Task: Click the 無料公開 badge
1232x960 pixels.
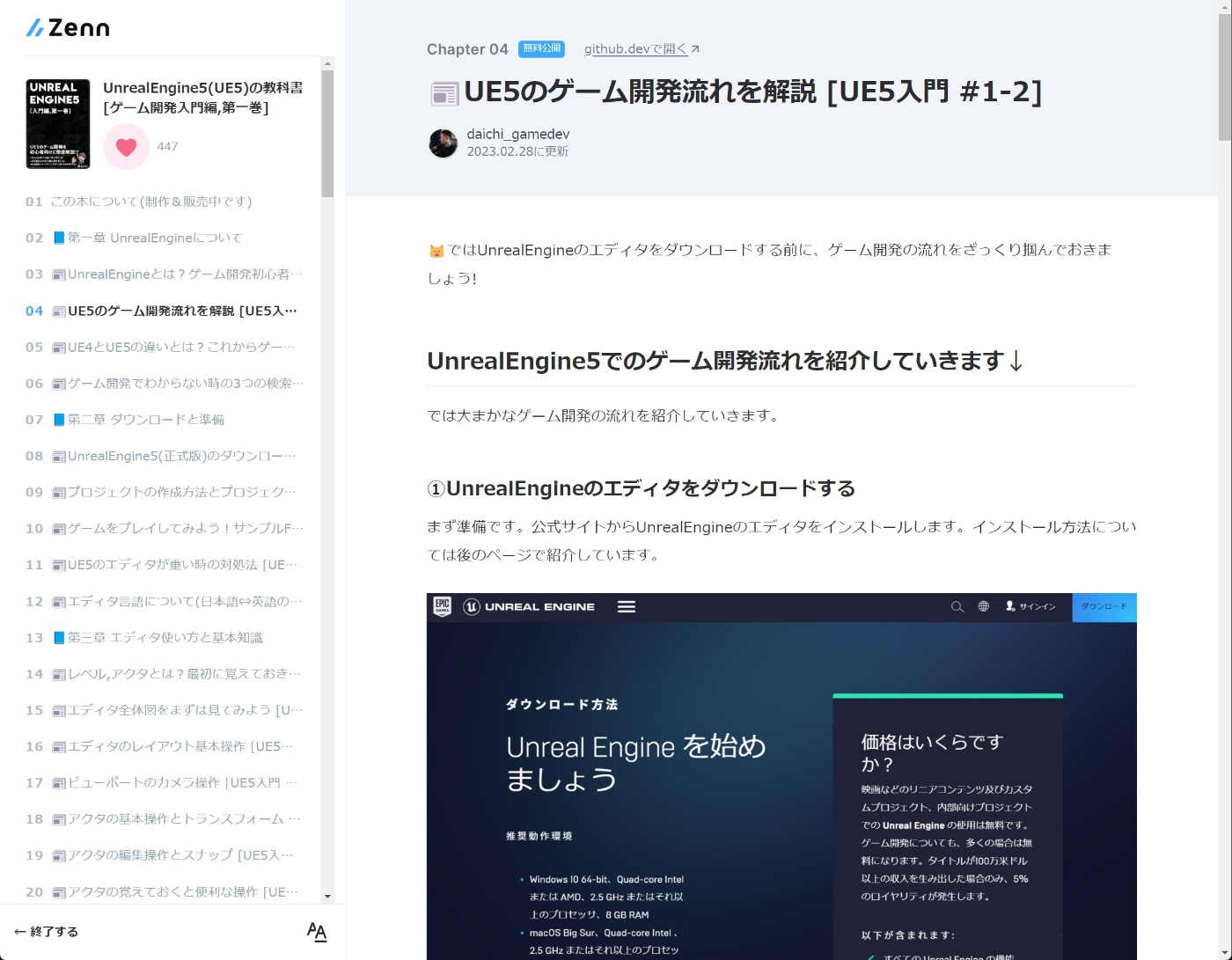Action: (541, 48)
